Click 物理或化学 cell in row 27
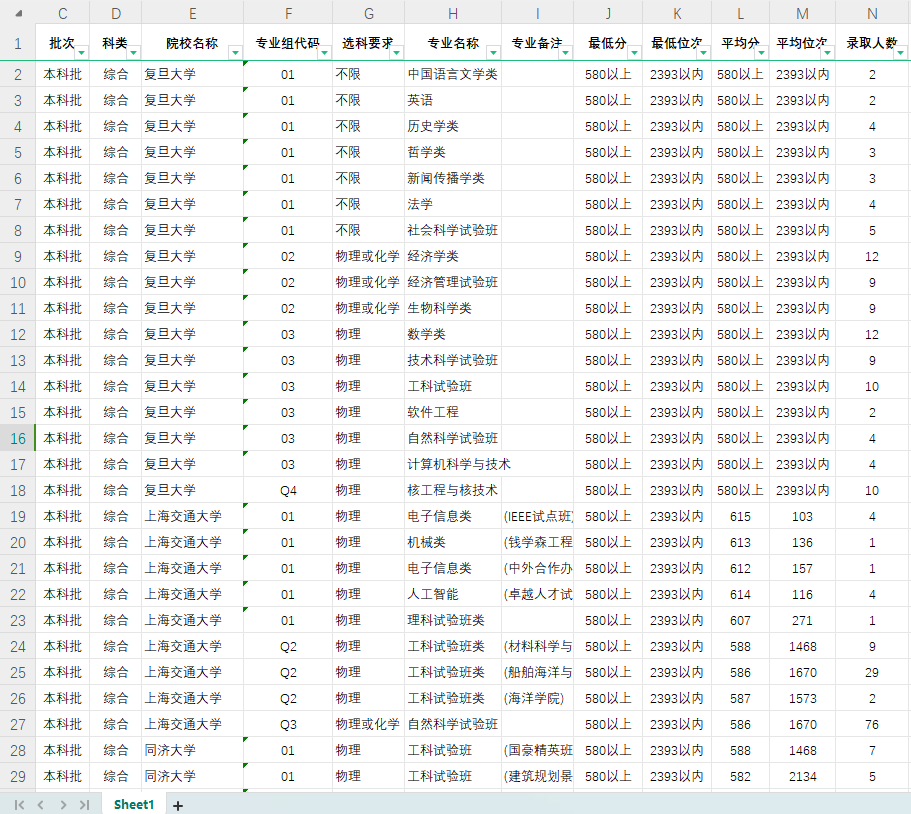 [x=368, y=724]
